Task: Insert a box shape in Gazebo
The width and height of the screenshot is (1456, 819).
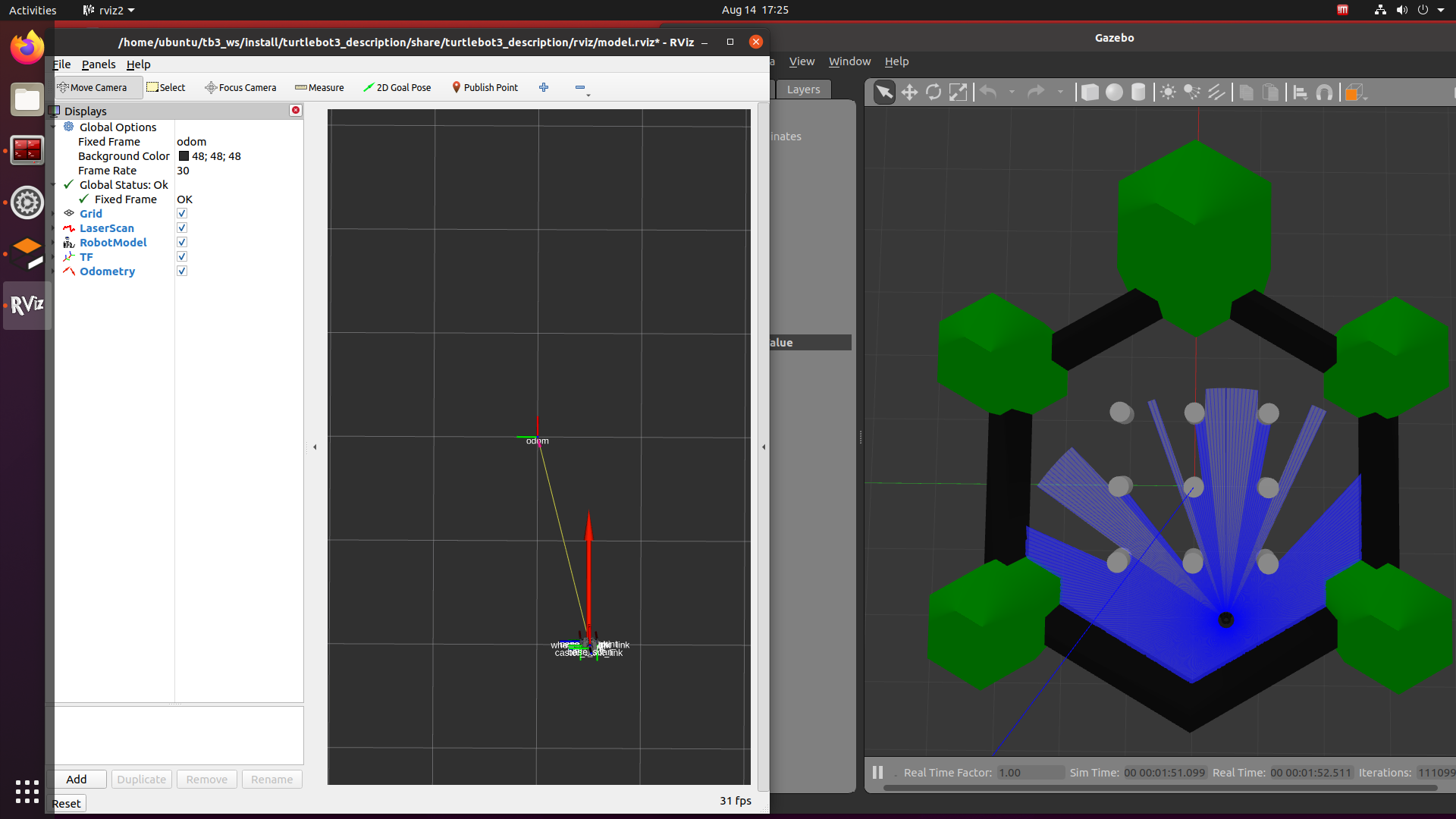Action: pyautogui.click(x=1090, y=93)
